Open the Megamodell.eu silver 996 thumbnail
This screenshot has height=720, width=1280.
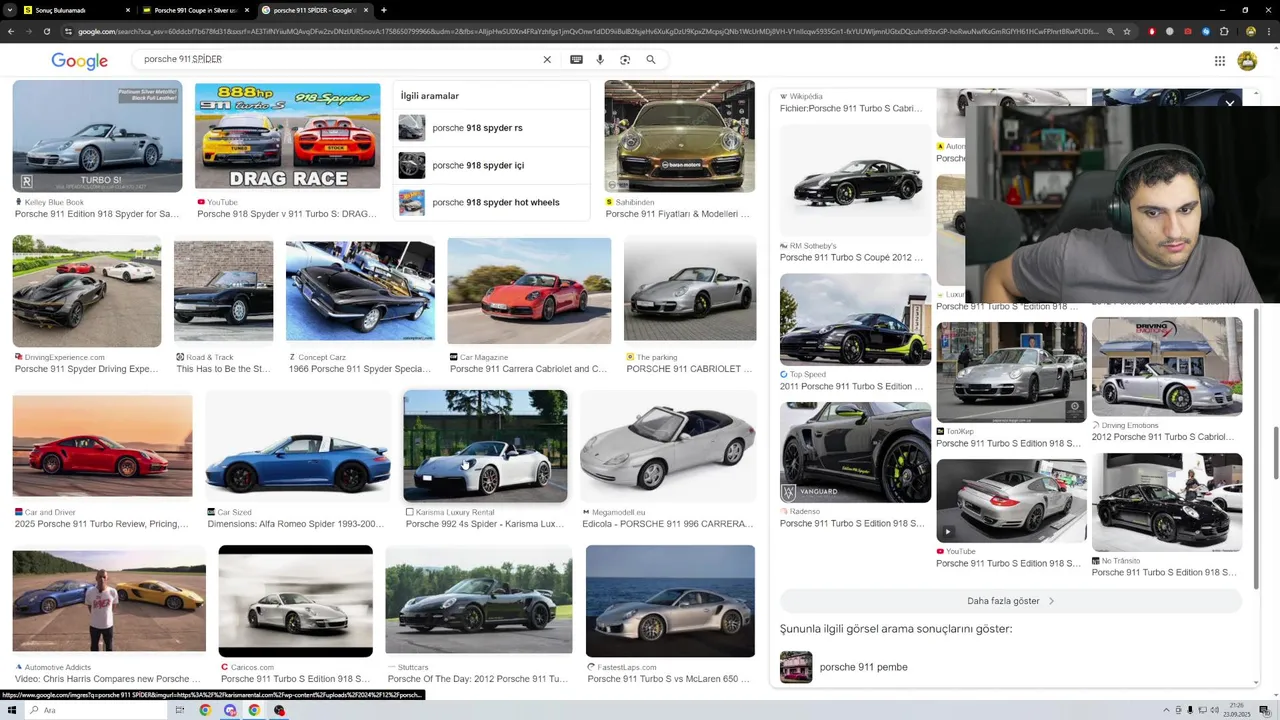(668, 446)
